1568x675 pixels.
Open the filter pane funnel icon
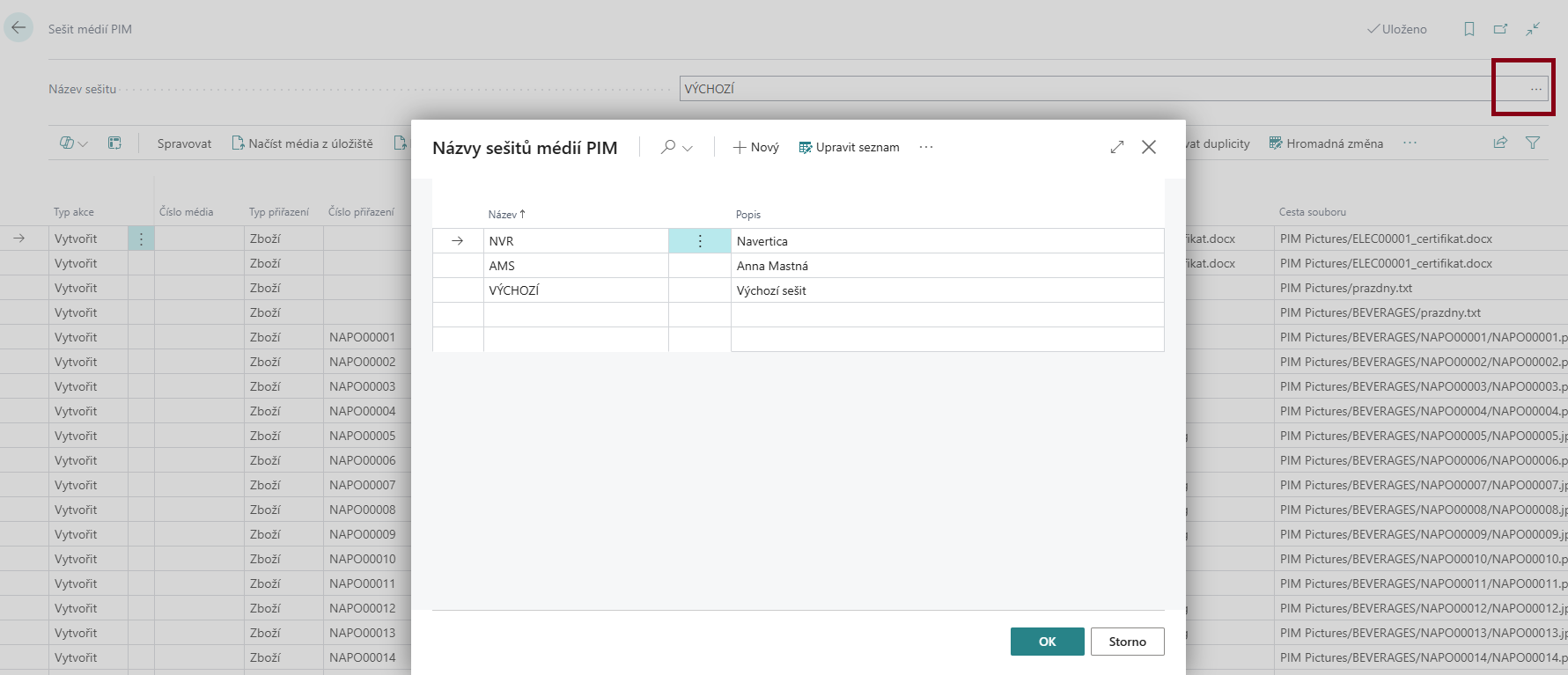[1533, 143]
